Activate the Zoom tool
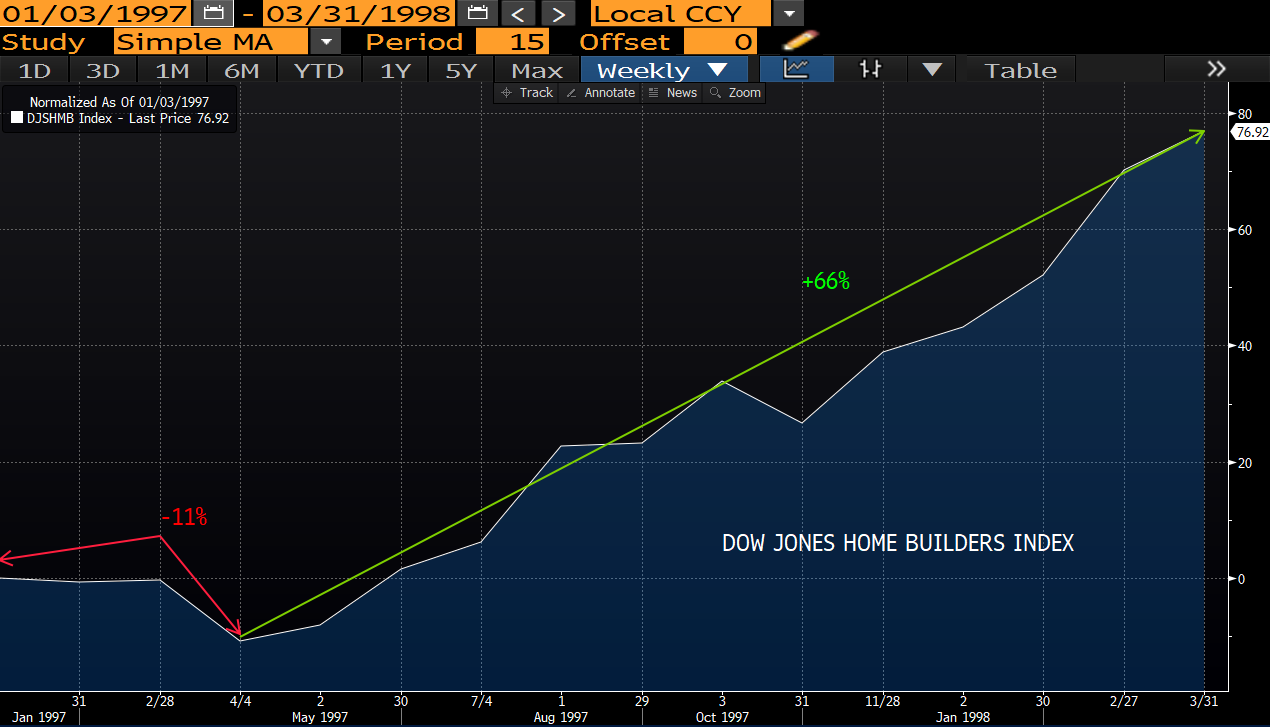This screenshot has width=1270, height=727. coord(735,92)
